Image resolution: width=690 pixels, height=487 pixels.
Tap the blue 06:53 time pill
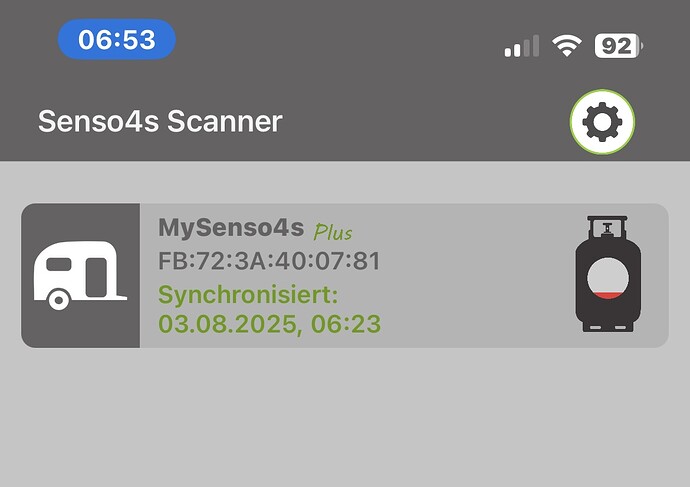[x=117, y=40]
